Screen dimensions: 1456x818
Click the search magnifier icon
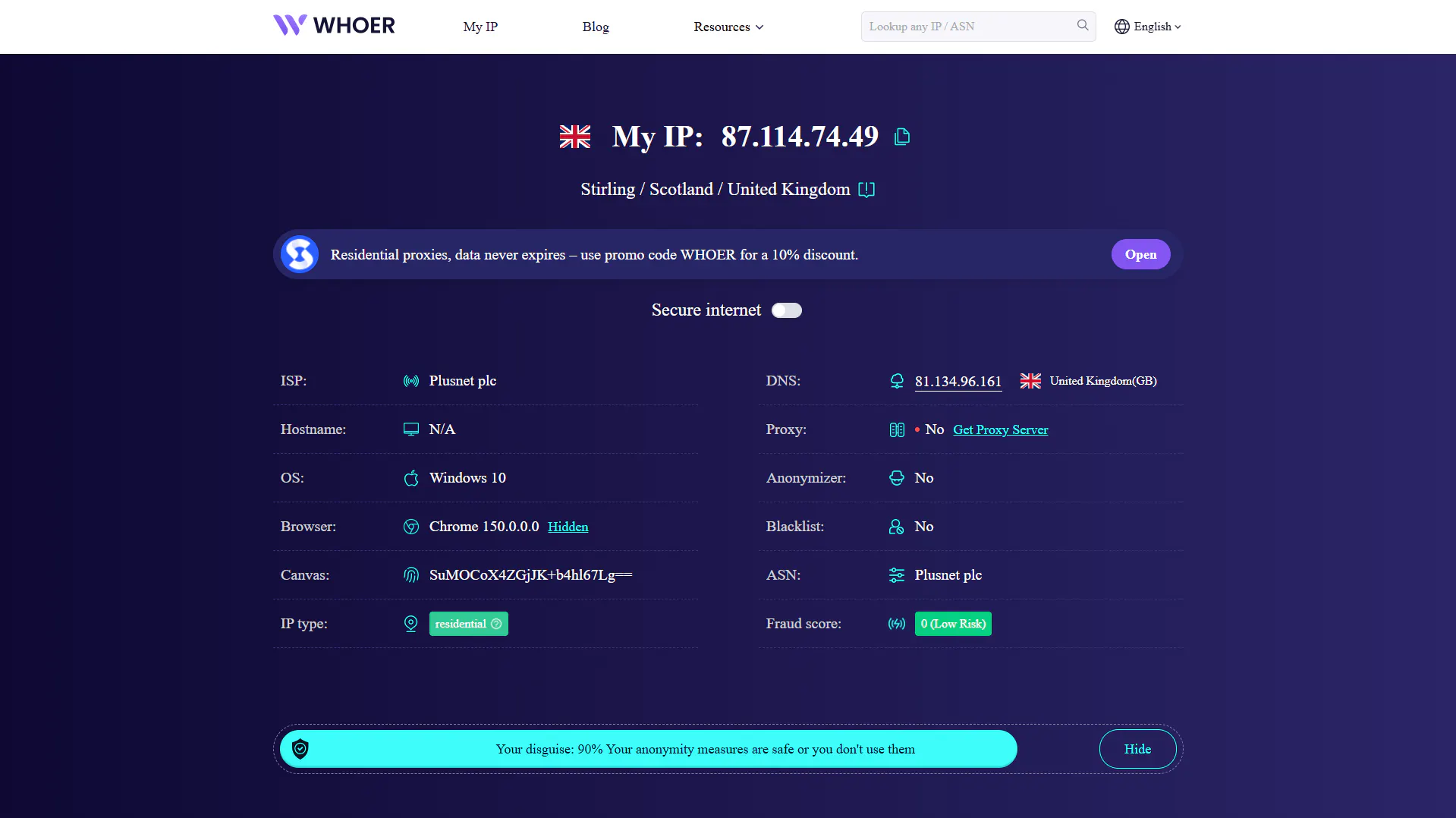point(1083,26)
